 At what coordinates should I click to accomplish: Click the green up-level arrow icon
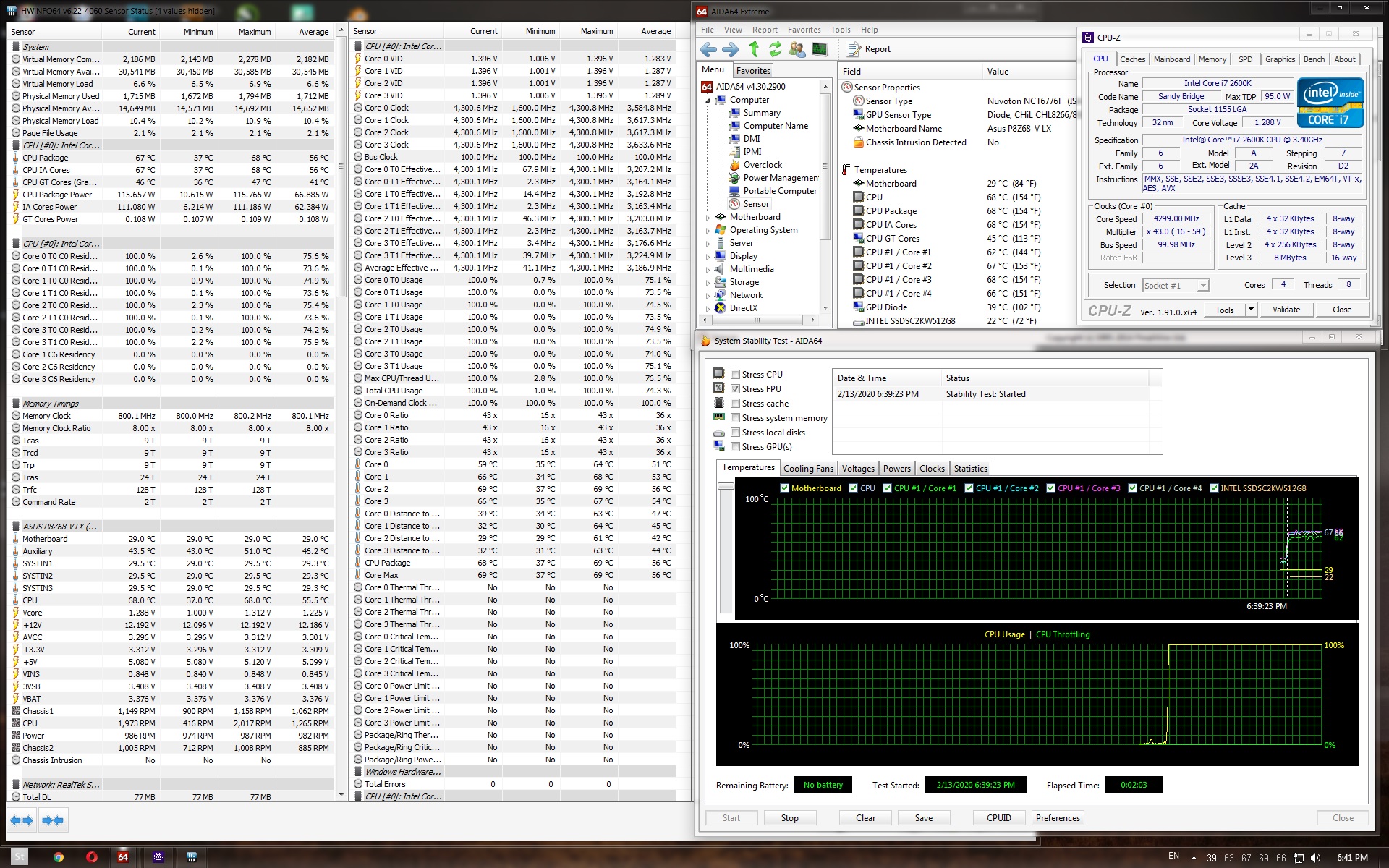(754, 49)
